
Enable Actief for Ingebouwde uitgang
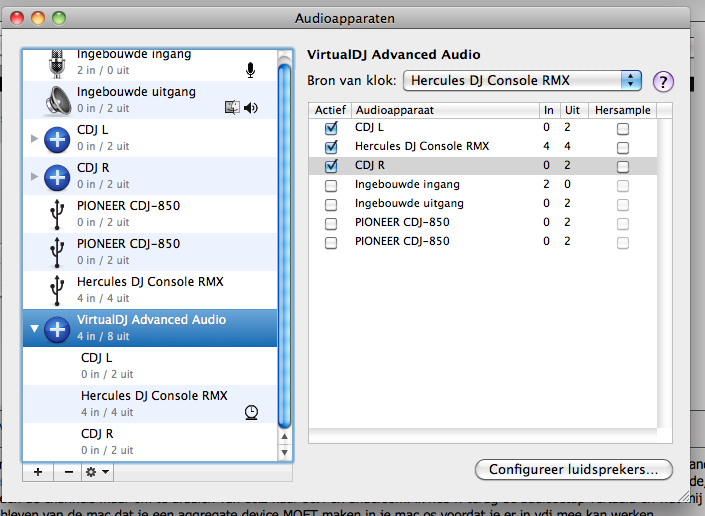click(x=331, y=205)
